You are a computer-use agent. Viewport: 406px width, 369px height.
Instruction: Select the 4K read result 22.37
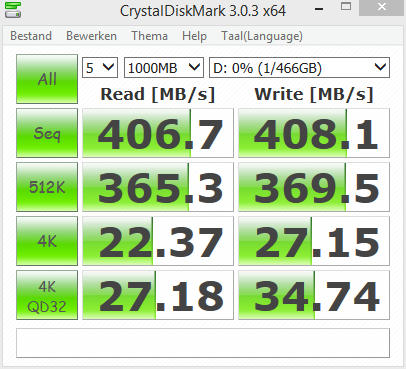tap(158, 241)
